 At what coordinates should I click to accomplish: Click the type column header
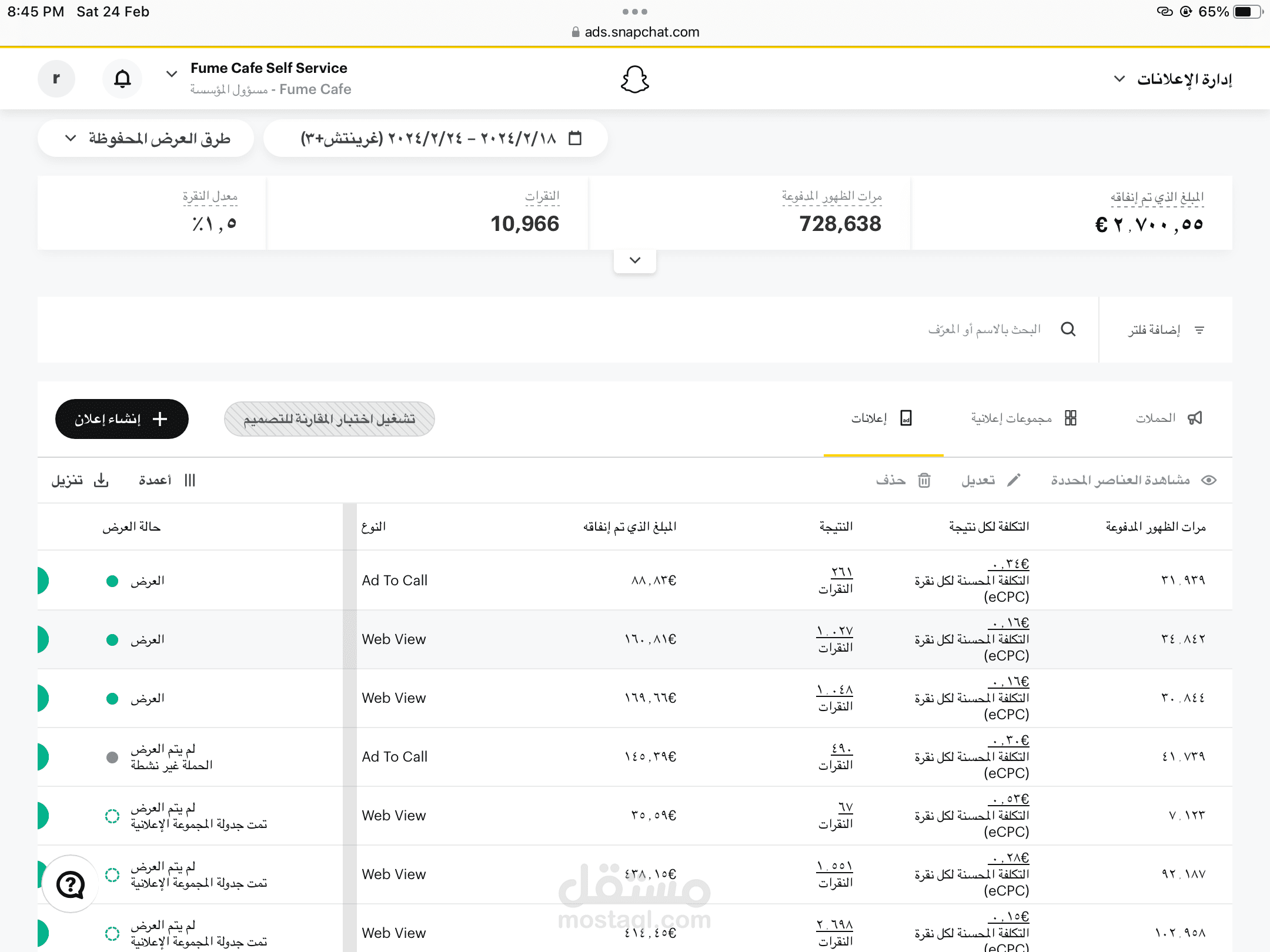click(x=373, y=527)
